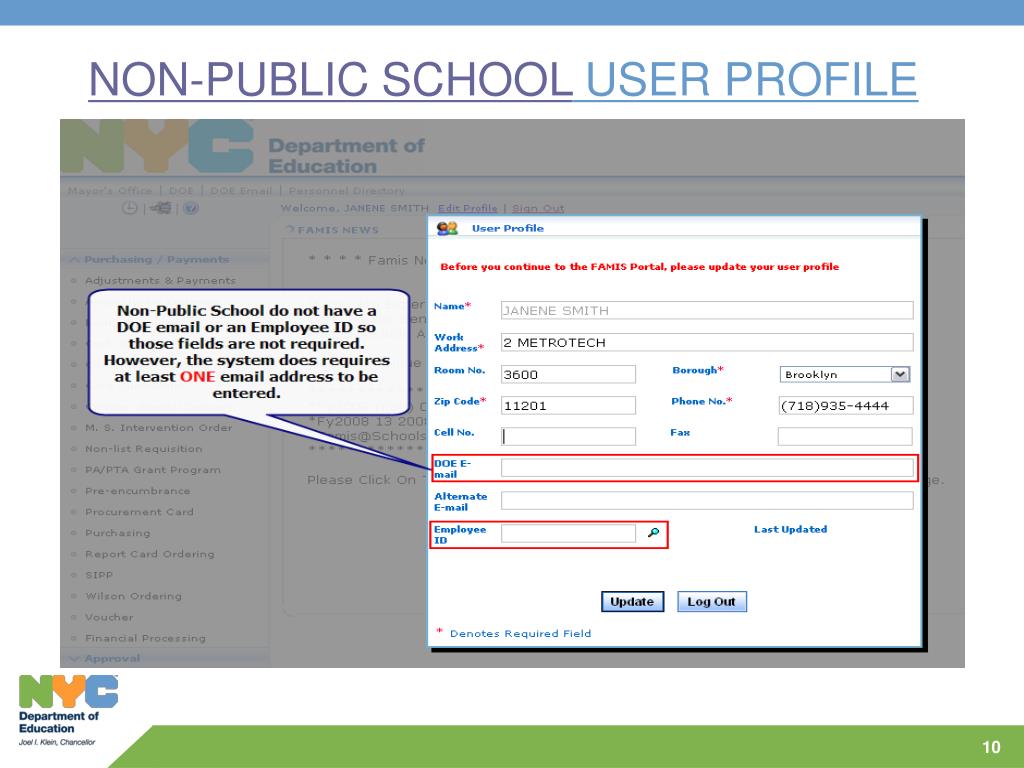Screen dimensions: 1024x768
Task: Click the Employee ID search magnifier icon
Action: click(653, 533)
